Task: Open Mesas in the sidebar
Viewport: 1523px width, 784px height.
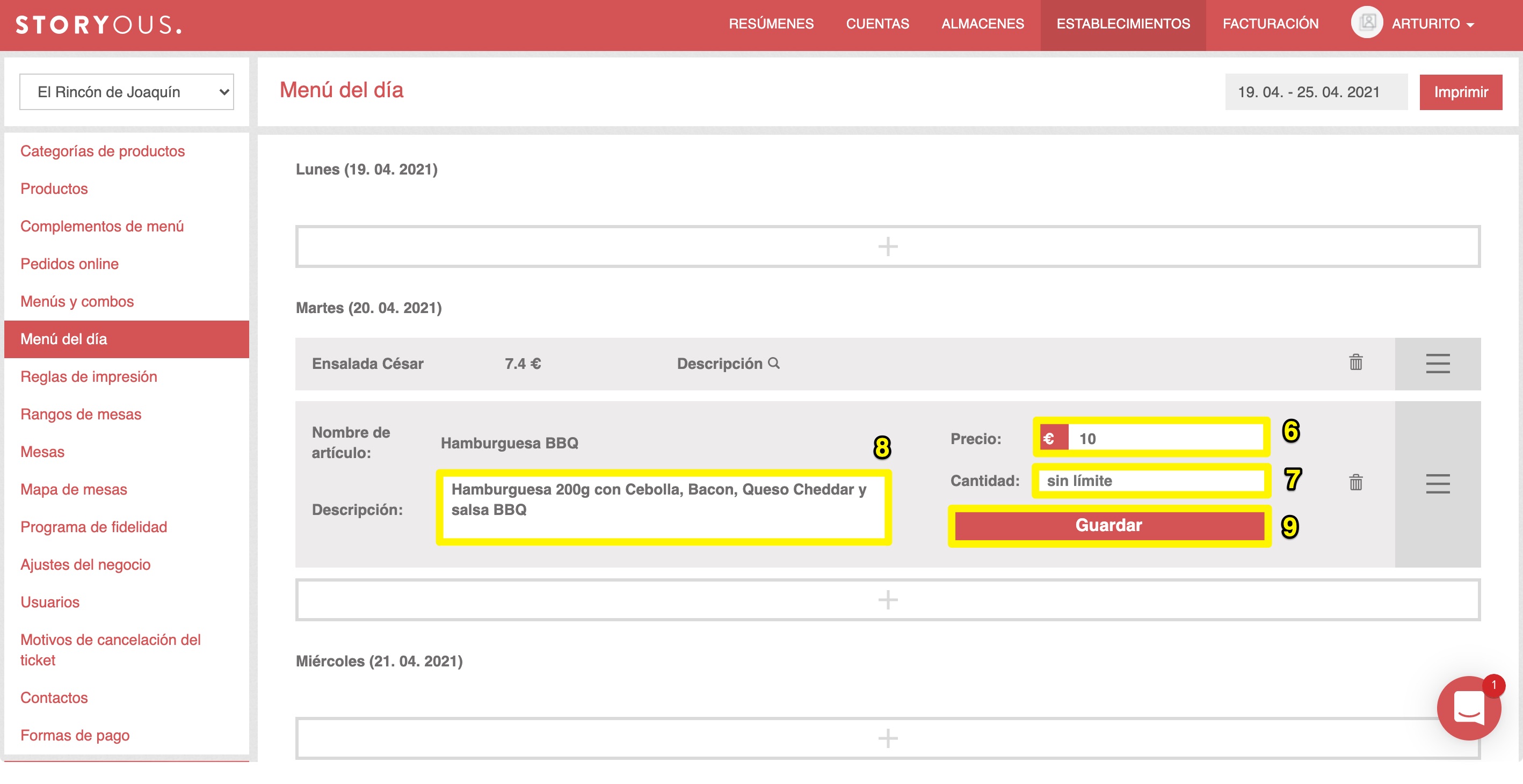Action: point(42,452)
